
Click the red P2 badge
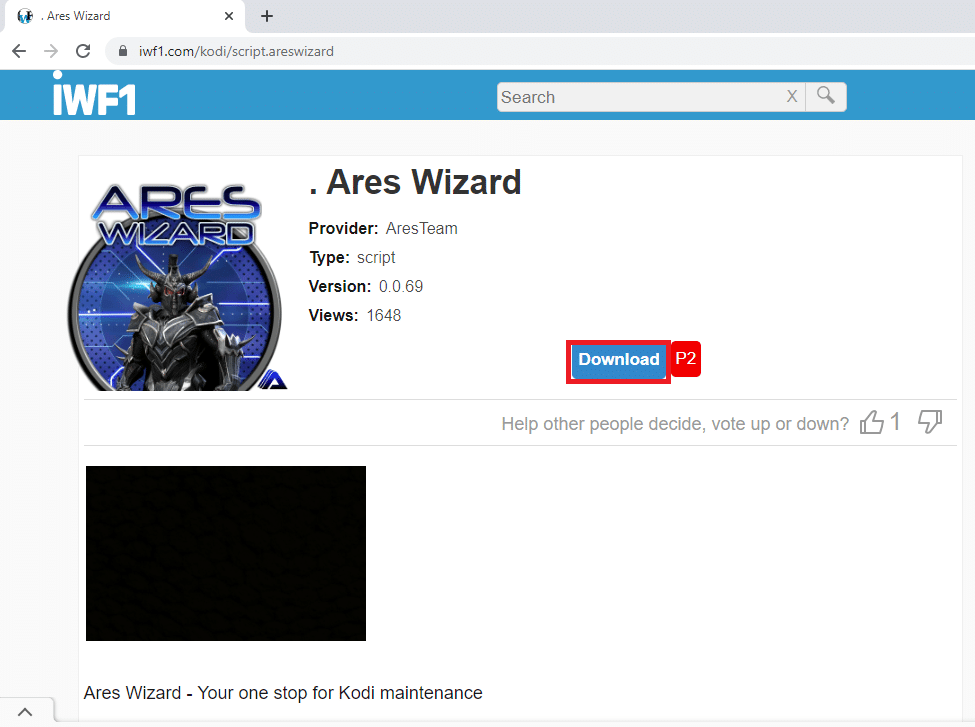pyautogui.click(x=685, y=359)
